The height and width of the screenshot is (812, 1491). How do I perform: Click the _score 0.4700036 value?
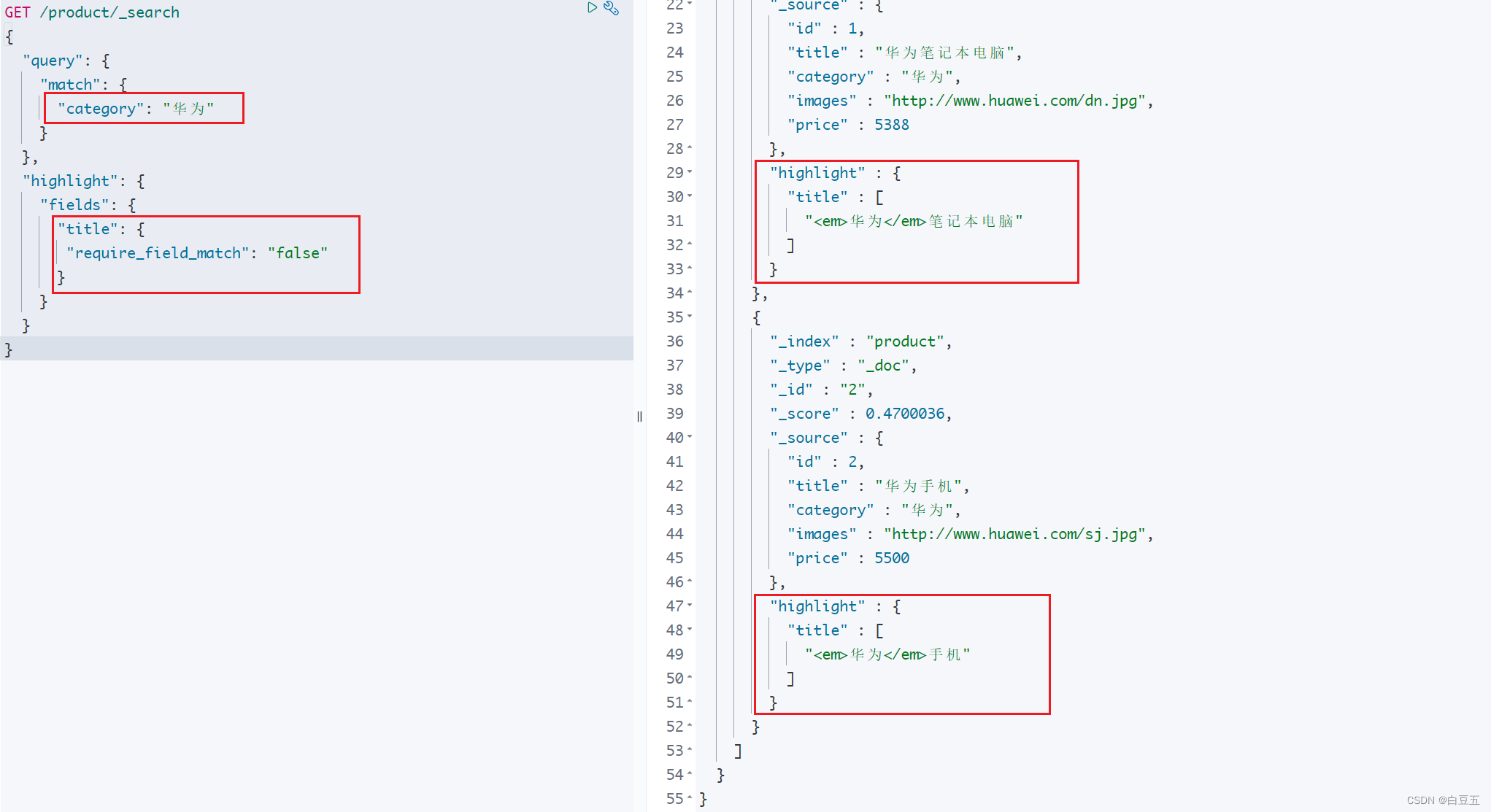[905, 414]
